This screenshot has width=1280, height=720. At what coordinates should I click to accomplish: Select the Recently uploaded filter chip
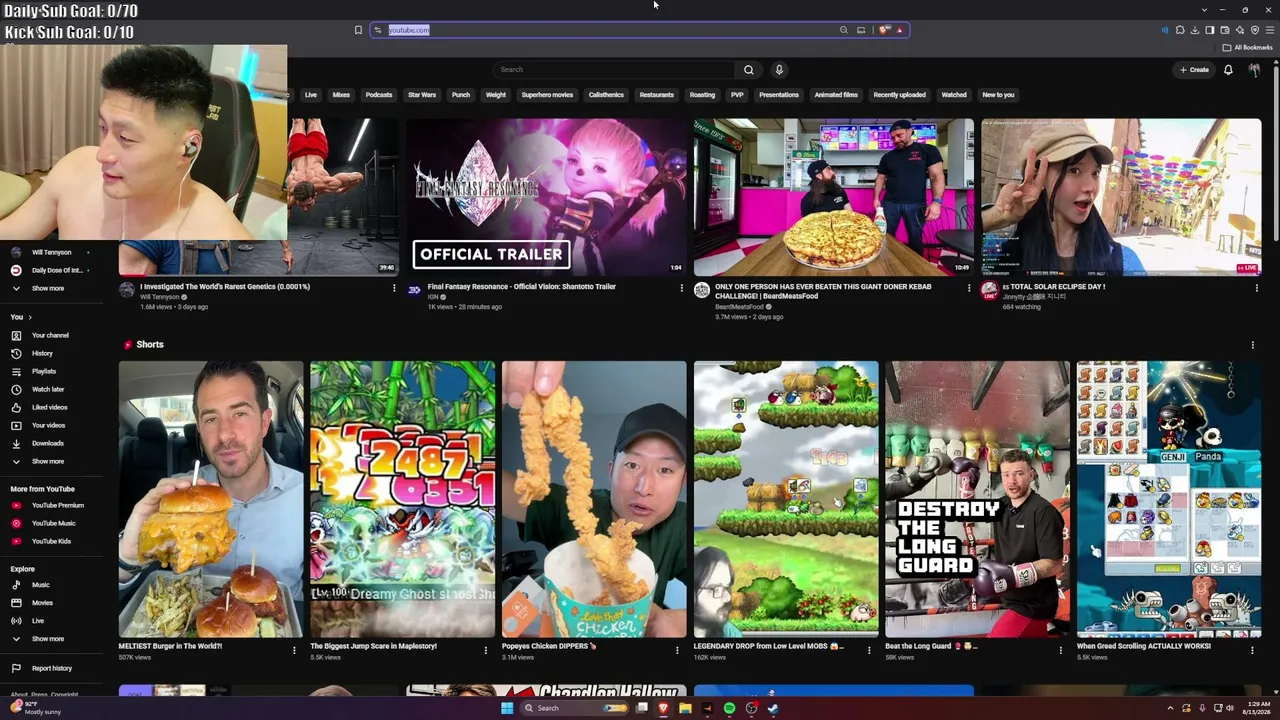899,95
